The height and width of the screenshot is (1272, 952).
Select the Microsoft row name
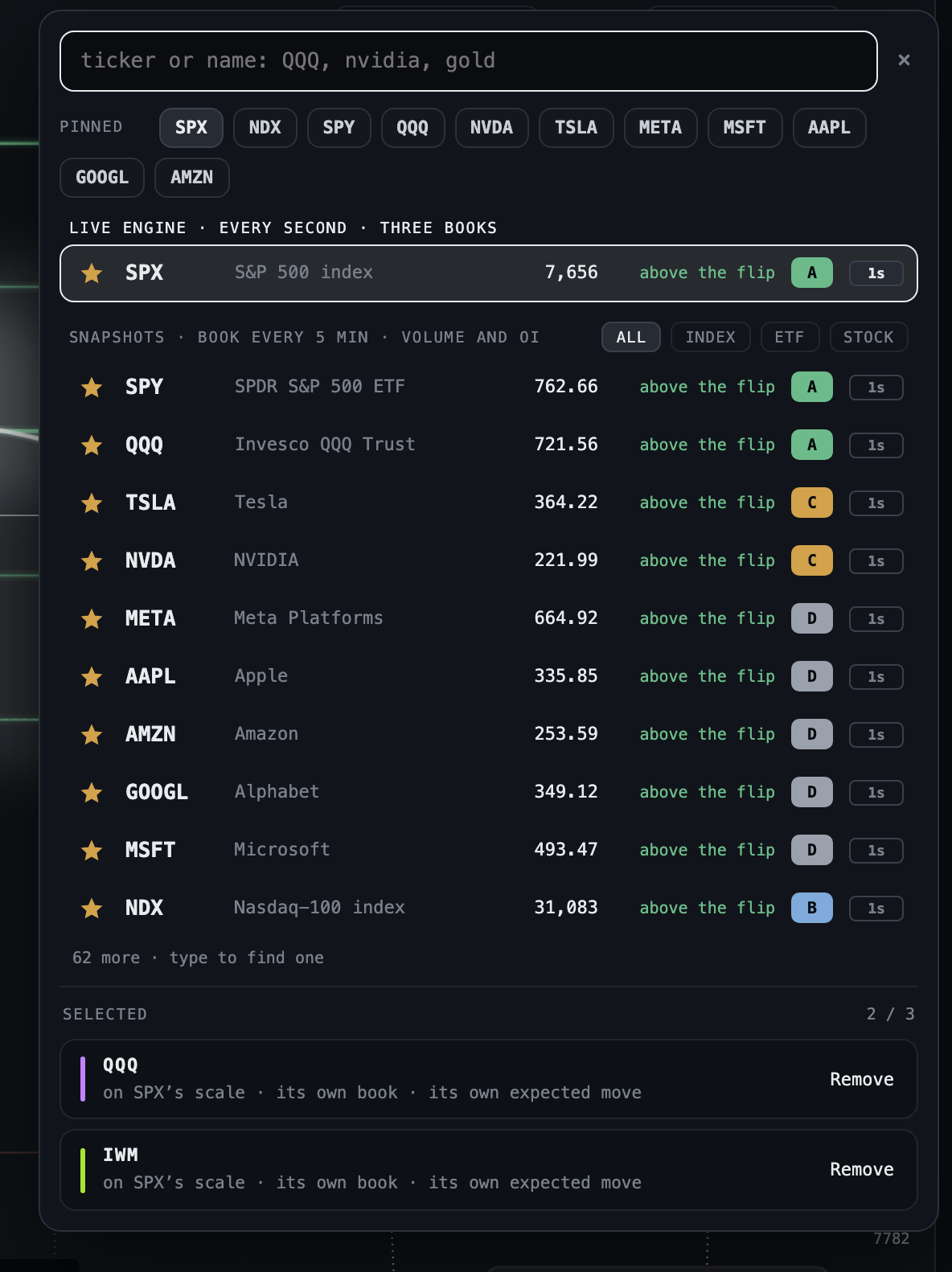[282, 850]
